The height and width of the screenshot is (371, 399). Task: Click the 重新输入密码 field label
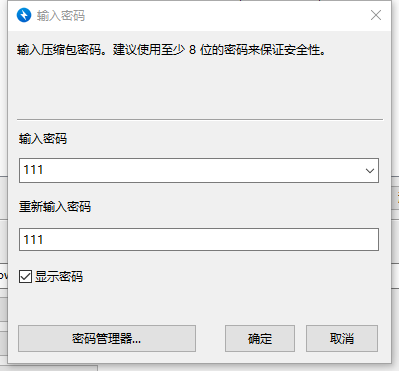point(55,207)
